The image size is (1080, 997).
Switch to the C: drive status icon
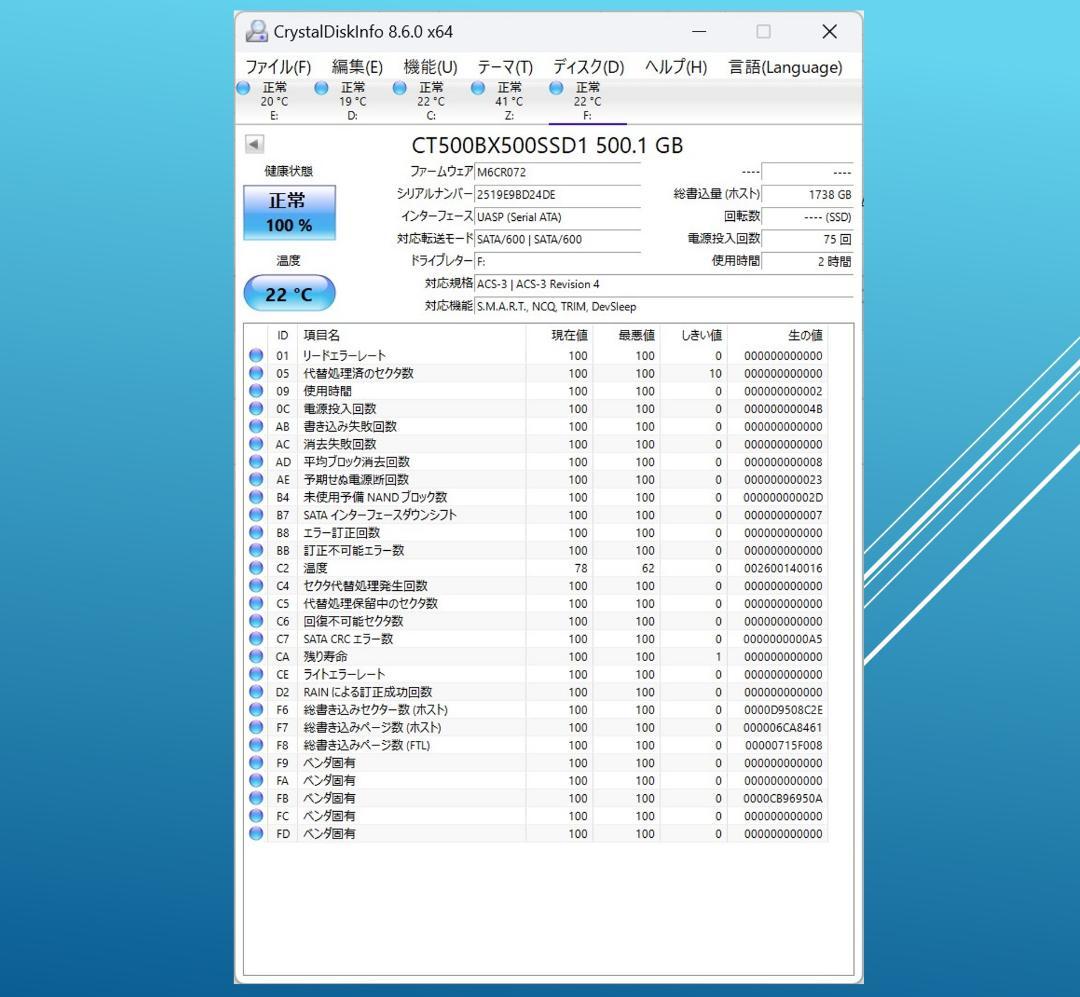(399, 88)
